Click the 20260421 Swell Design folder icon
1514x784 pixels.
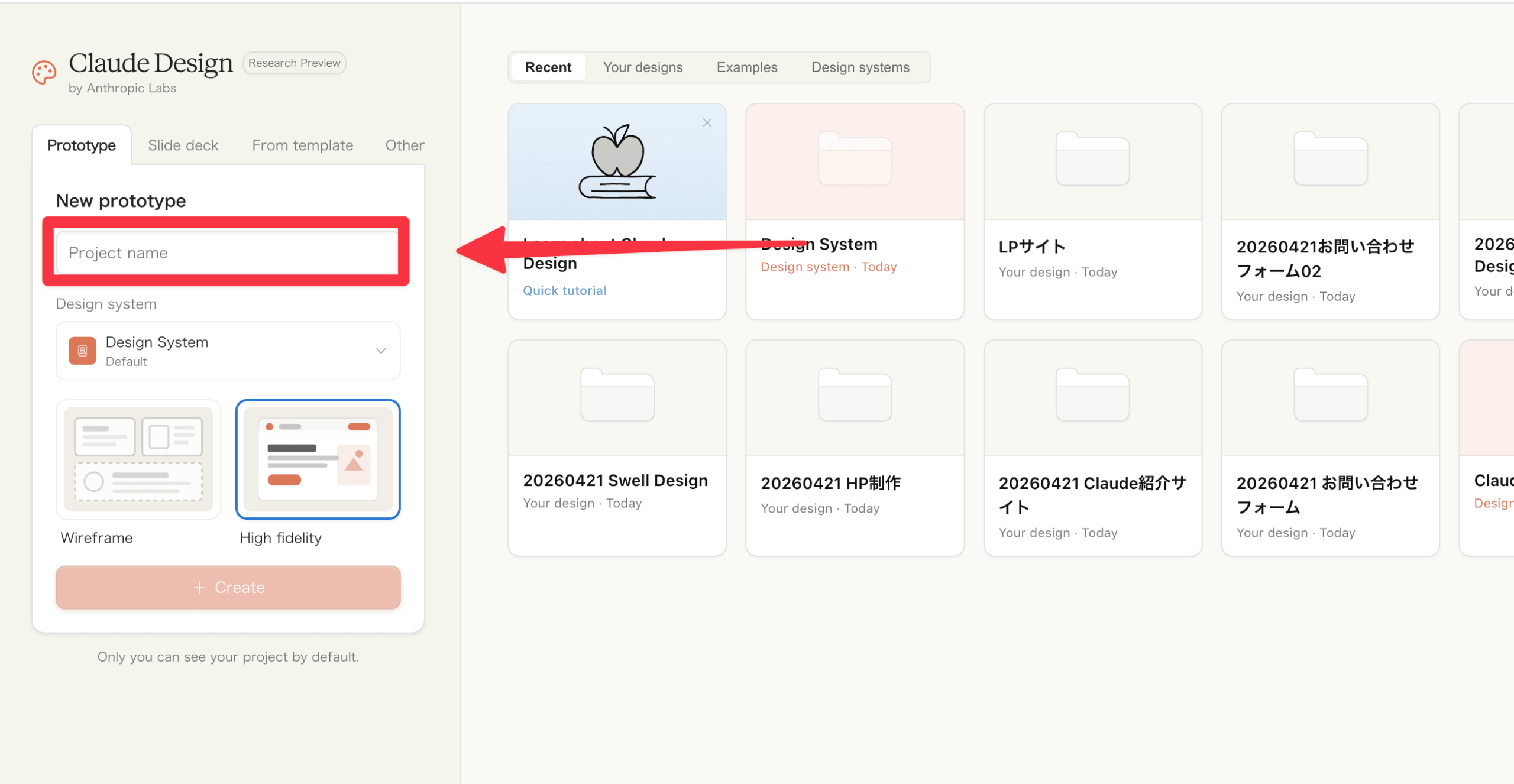click(x=617, y=395)
